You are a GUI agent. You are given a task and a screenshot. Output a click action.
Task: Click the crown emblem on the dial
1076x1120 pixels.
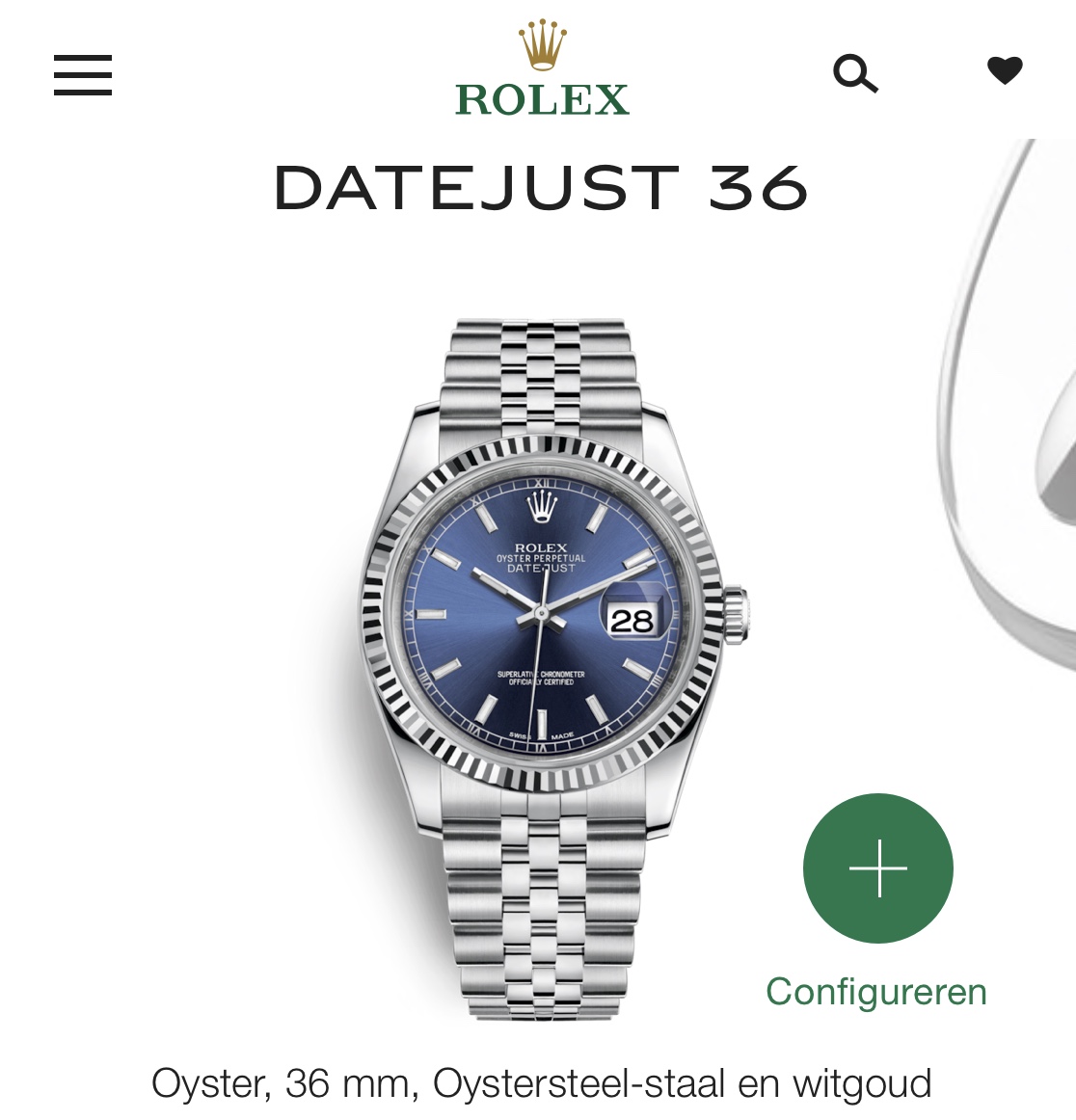[542, 508]
